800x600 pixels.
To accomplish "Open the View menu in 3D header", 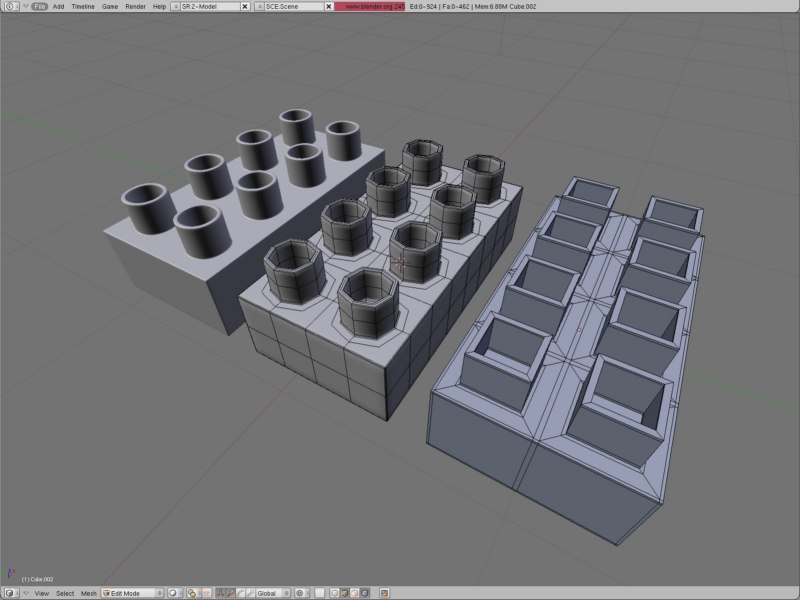I will 42,593.
